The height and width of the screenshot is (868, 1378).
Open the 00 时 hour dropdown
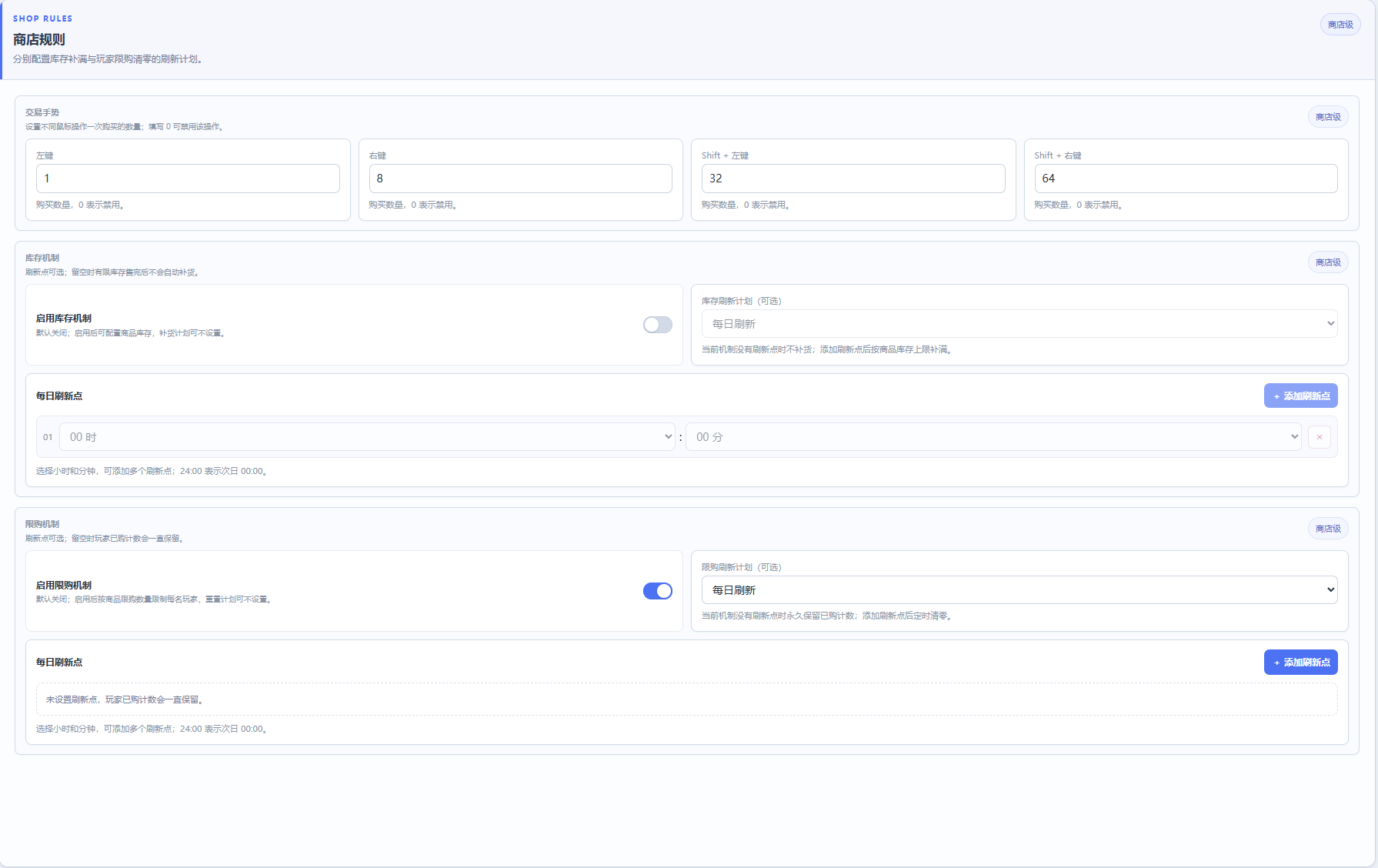click(x=368, y=437)
